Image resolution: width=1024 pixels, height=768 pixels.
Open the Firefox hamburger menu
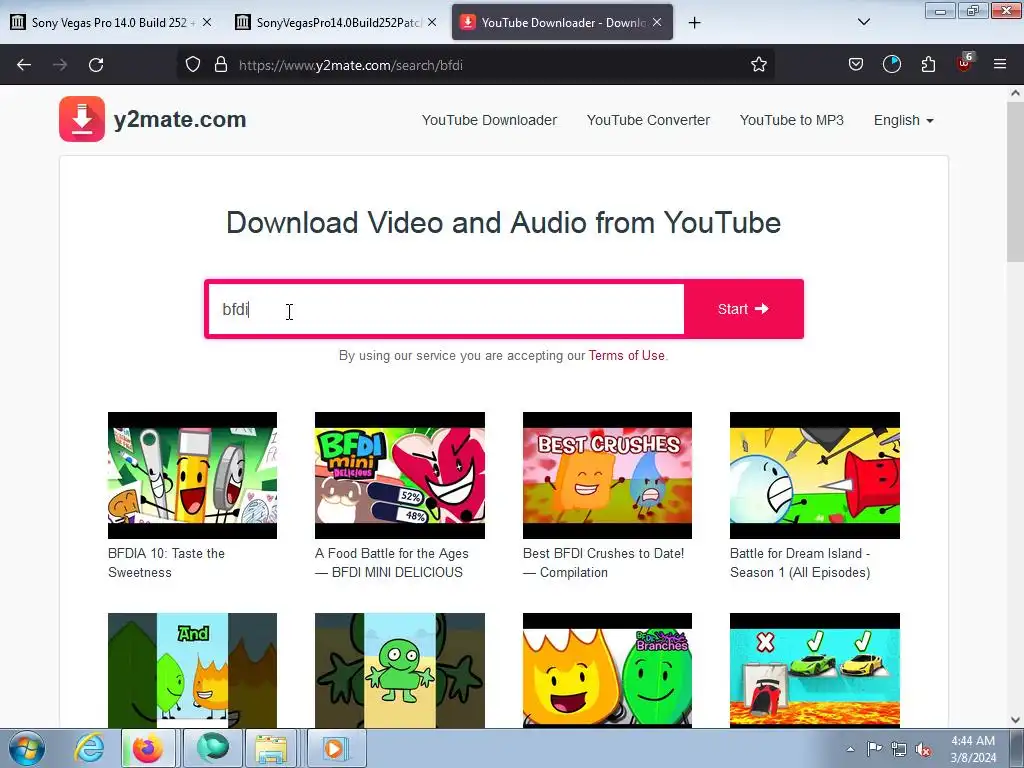pyautogui.click(x=1000, y=64)
